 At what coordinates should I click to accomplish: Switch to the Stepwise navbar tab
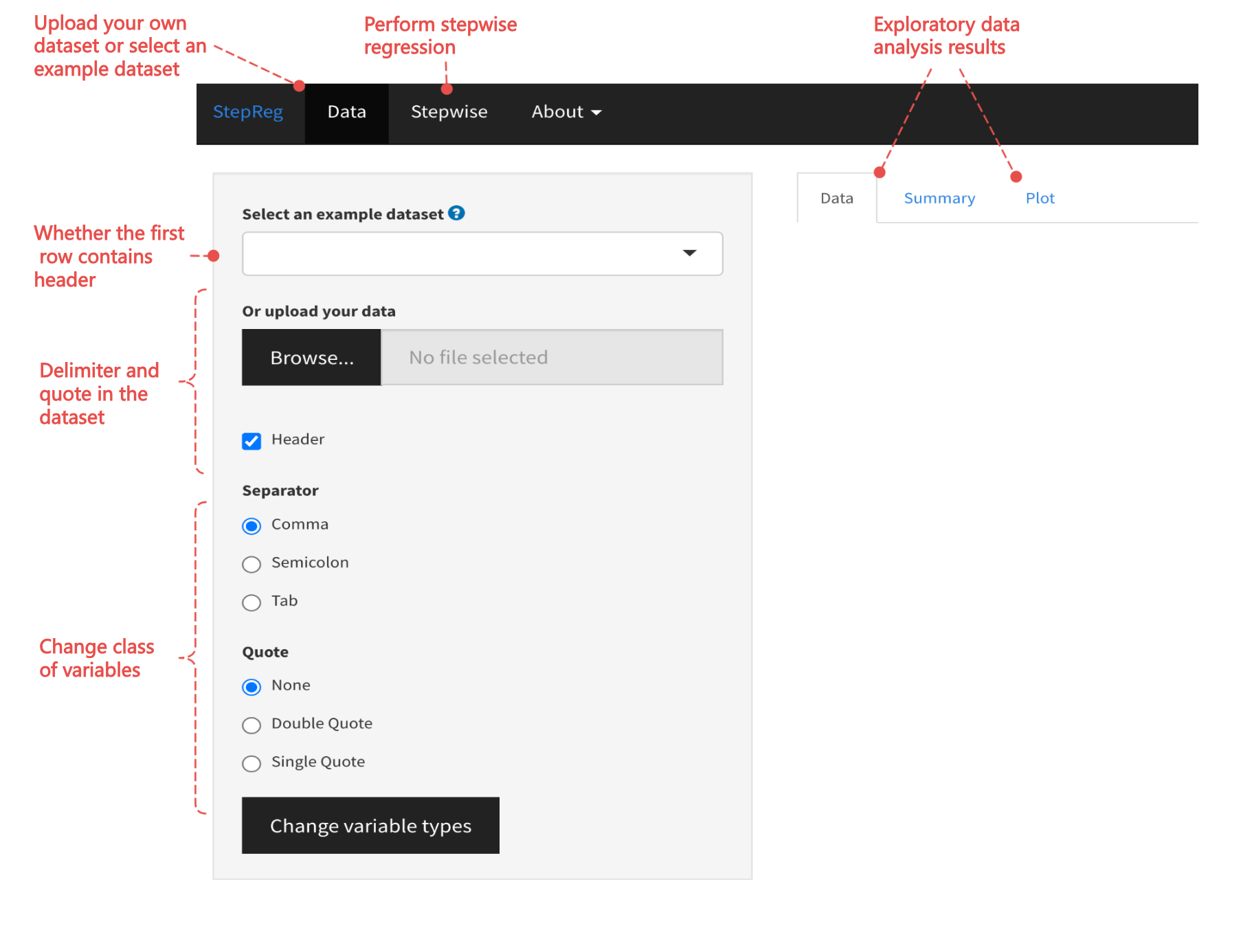coord(449,112)
